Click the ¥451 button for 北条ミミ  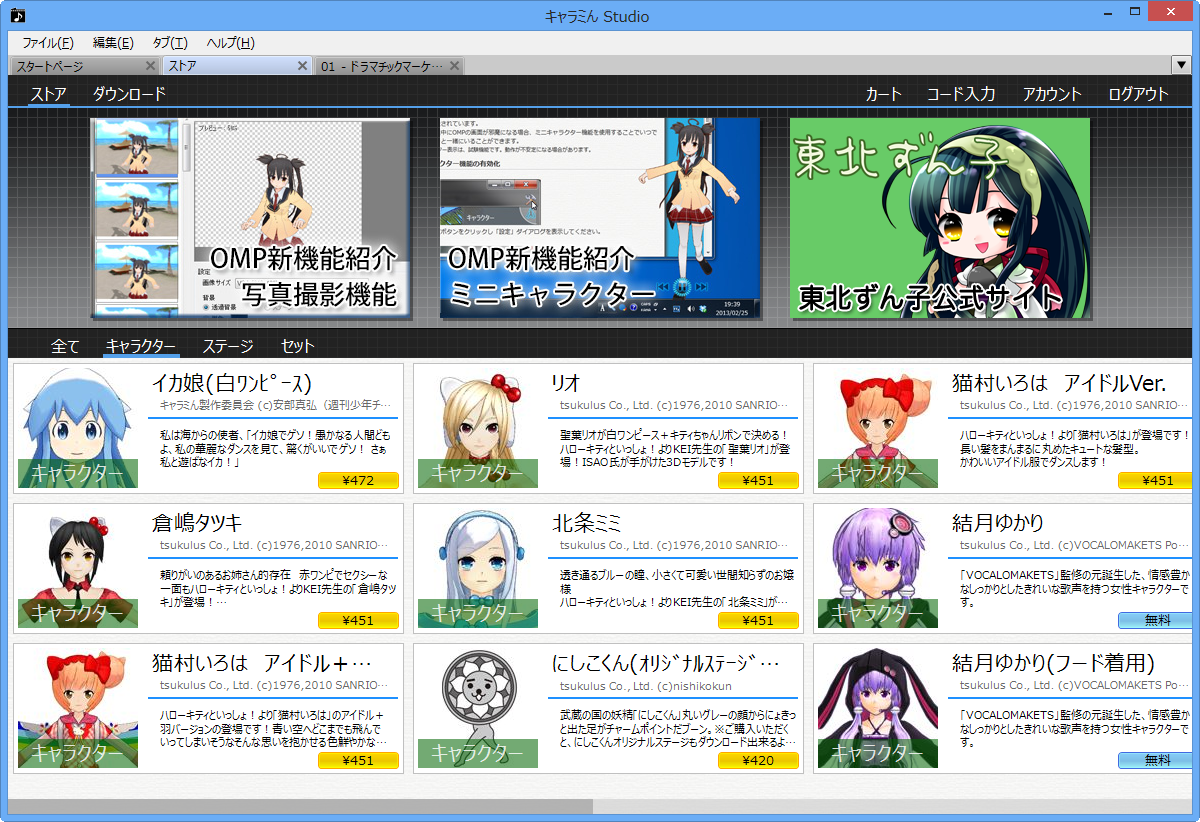[758, 621]
